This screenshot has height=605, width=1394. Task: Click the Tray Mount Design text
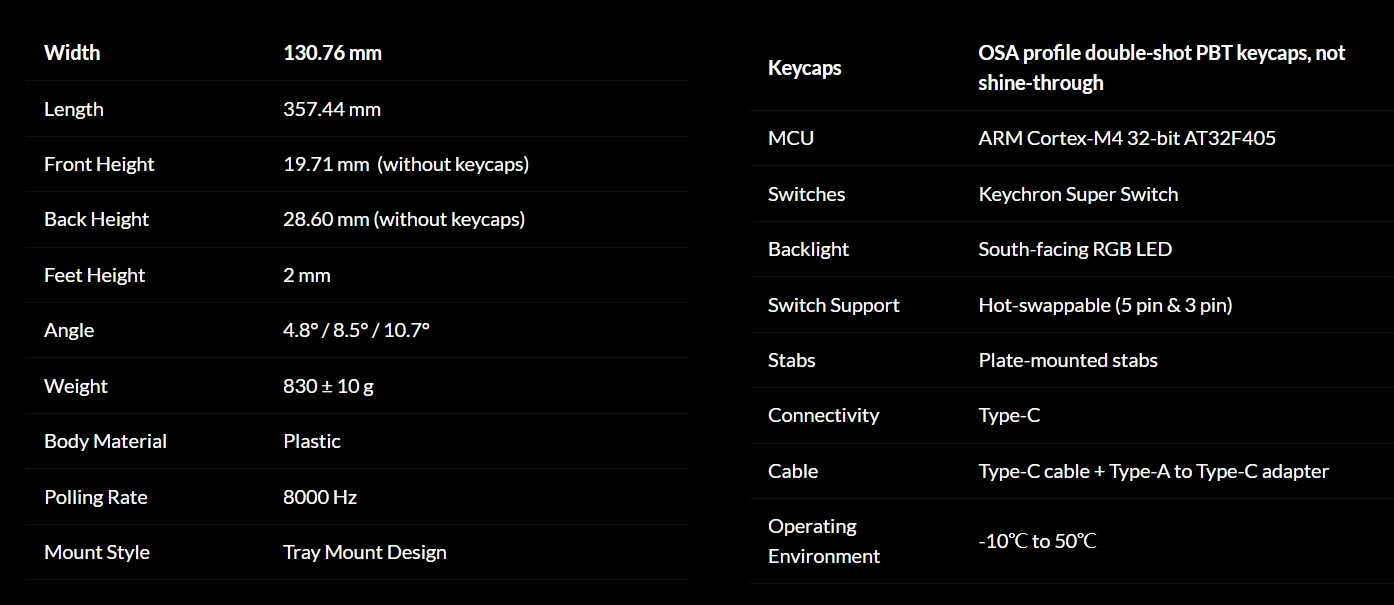364,552
